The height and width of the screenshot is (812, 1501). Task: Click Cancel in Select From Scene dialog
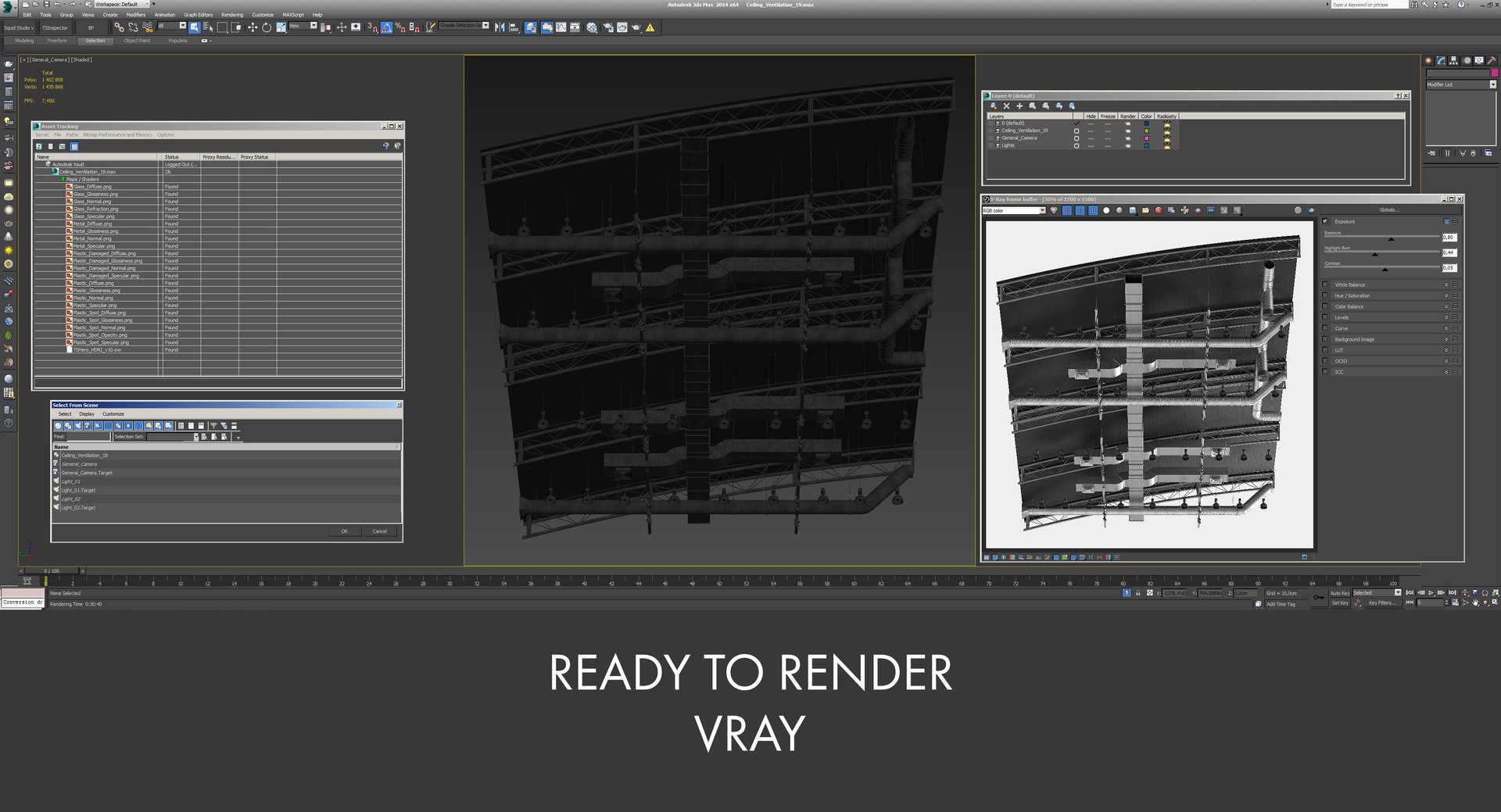click(x=380, y=531)
